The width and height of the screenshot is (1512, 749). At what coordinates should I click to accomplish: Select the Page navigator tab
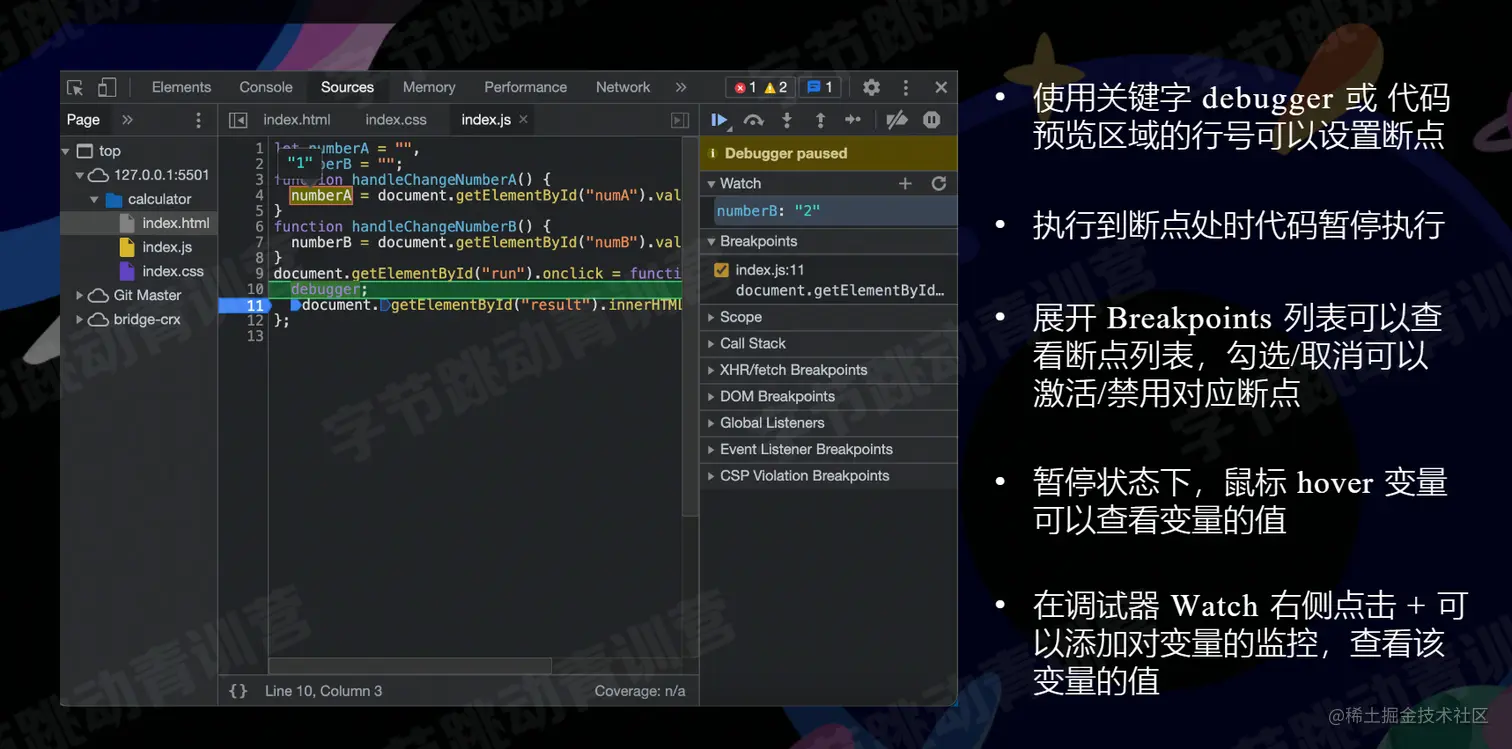coord(83,120)
